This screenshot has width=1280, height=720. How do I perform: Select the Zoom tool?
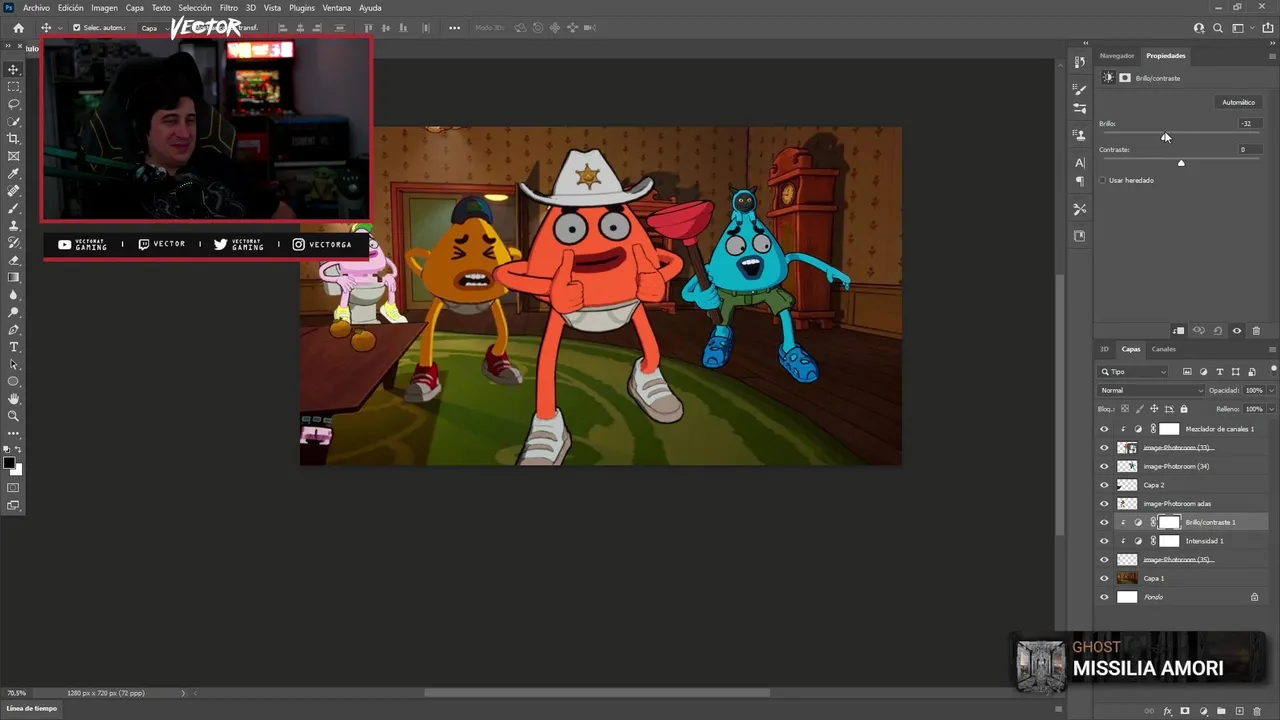pyautogui.click(x=14, y=416)
